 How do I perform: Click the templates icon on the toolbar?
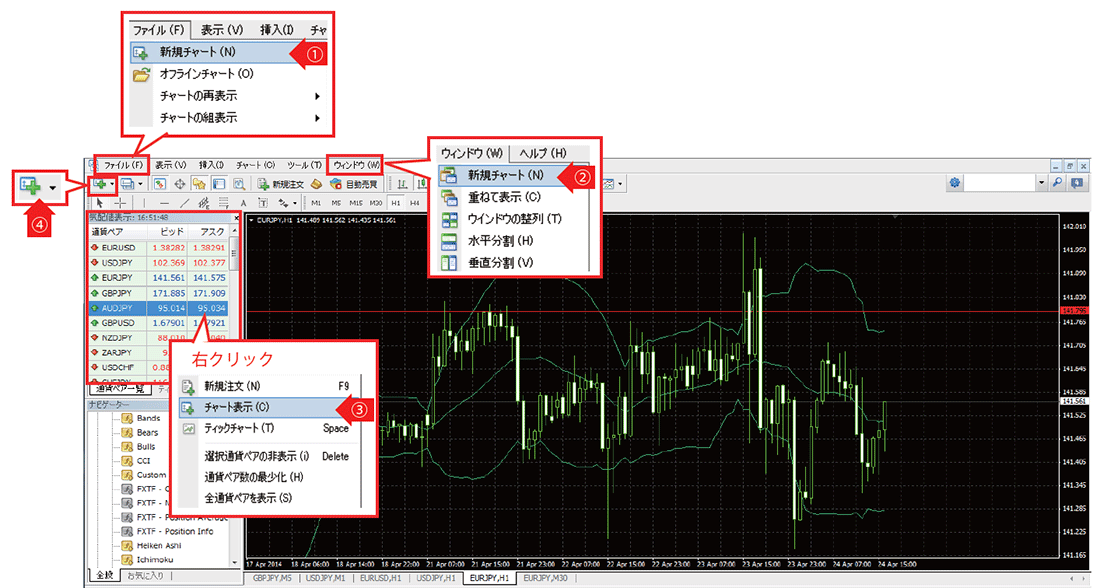coord(608,184)
